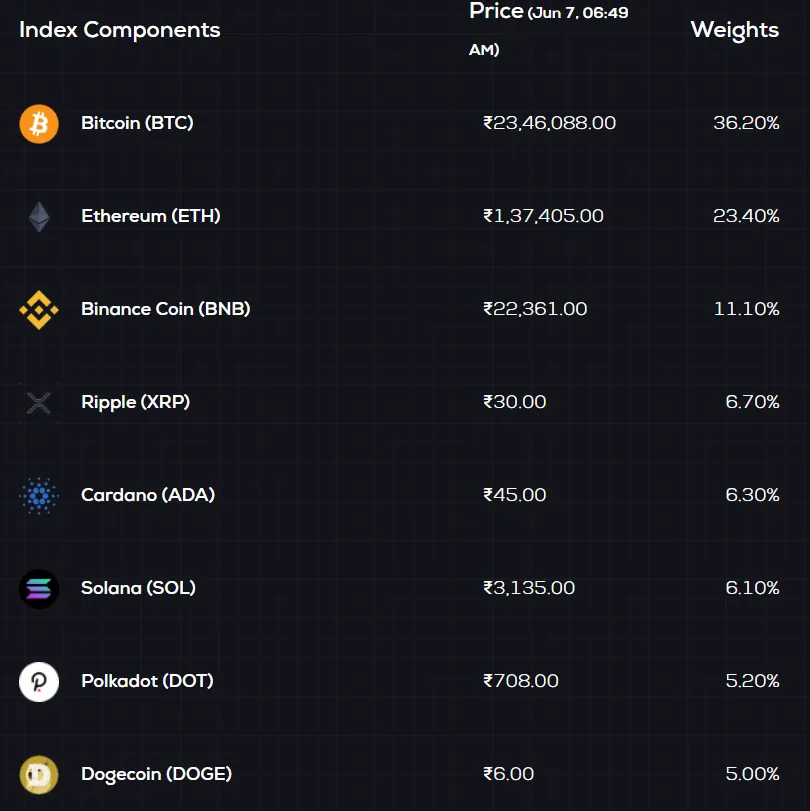This screenshot has height=811, width=810.
Task: Click the white Polkadot icon
Action: [x=39, y=682]
